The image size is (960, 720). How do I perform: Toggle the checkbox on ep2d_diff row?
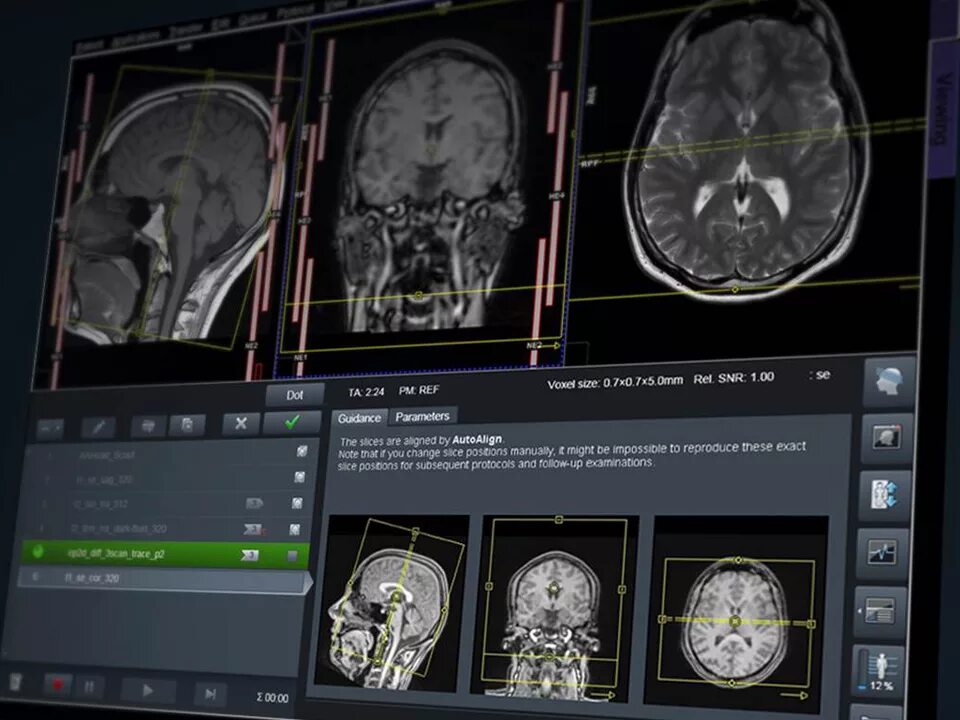pyautogui.click(x=292, y=555)
